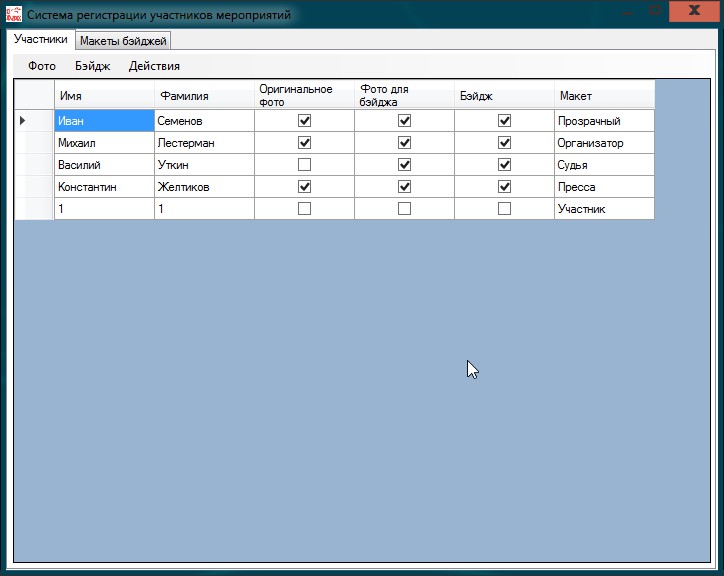Click the Пресса layout cell
The image size is (724, 576).
point(605,187)
